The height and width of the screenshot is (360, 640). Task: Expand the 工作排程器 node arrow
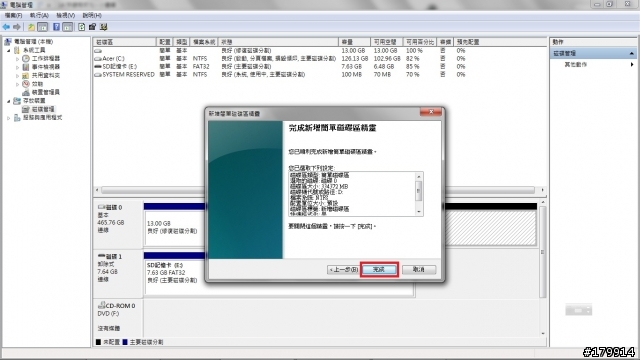[18, 59]
